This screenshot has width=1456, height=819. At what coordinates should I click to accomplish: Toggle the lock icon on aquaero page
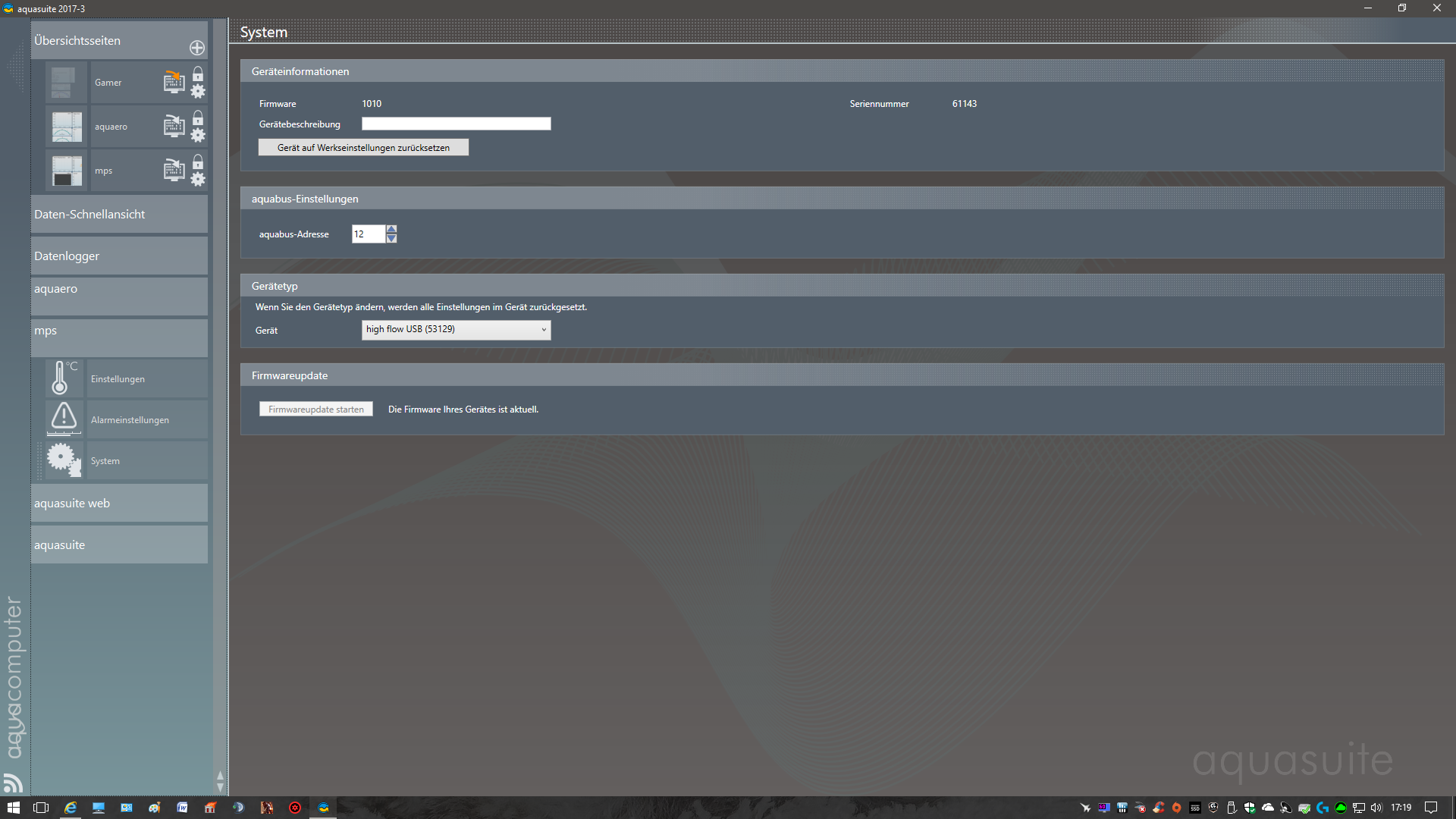tap(198, 118)
